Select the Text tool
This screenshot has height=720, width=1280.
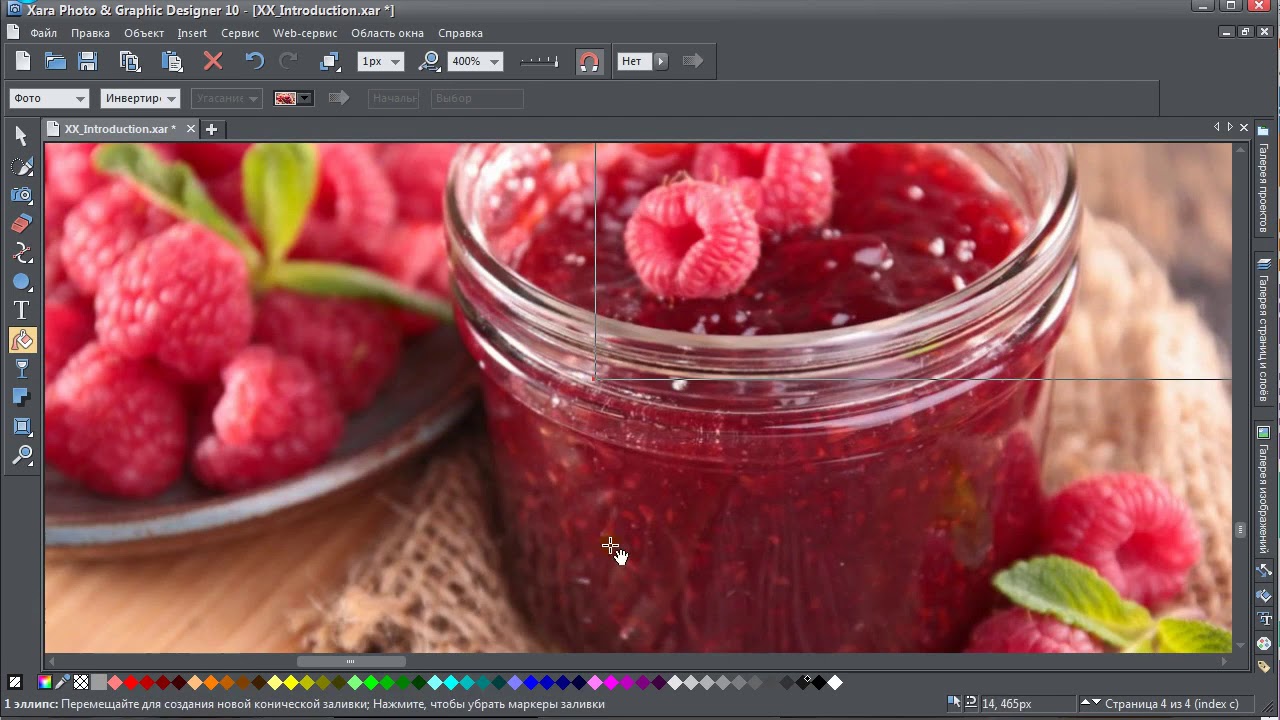point(22,311)
